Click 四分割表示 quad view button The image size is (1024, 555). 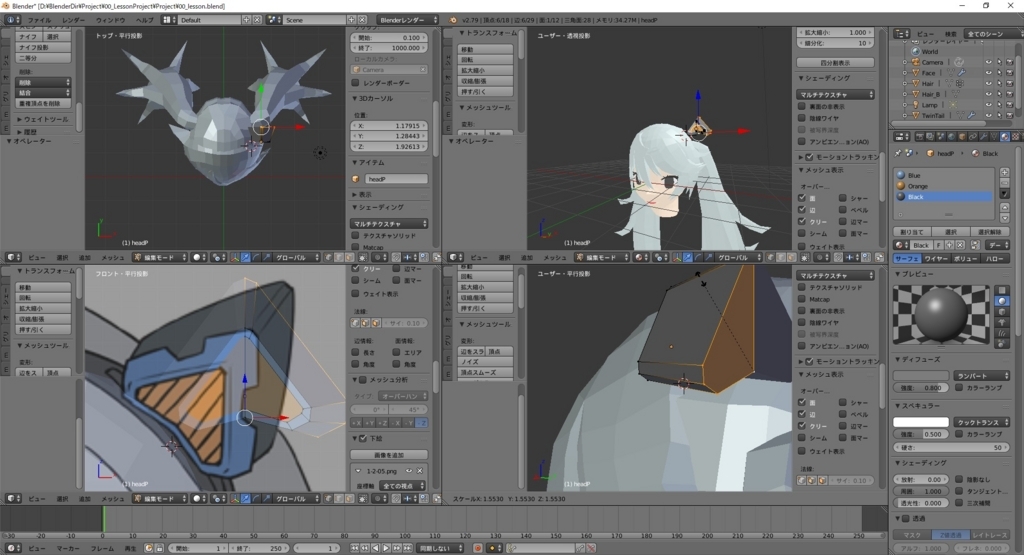pos(835,63)
